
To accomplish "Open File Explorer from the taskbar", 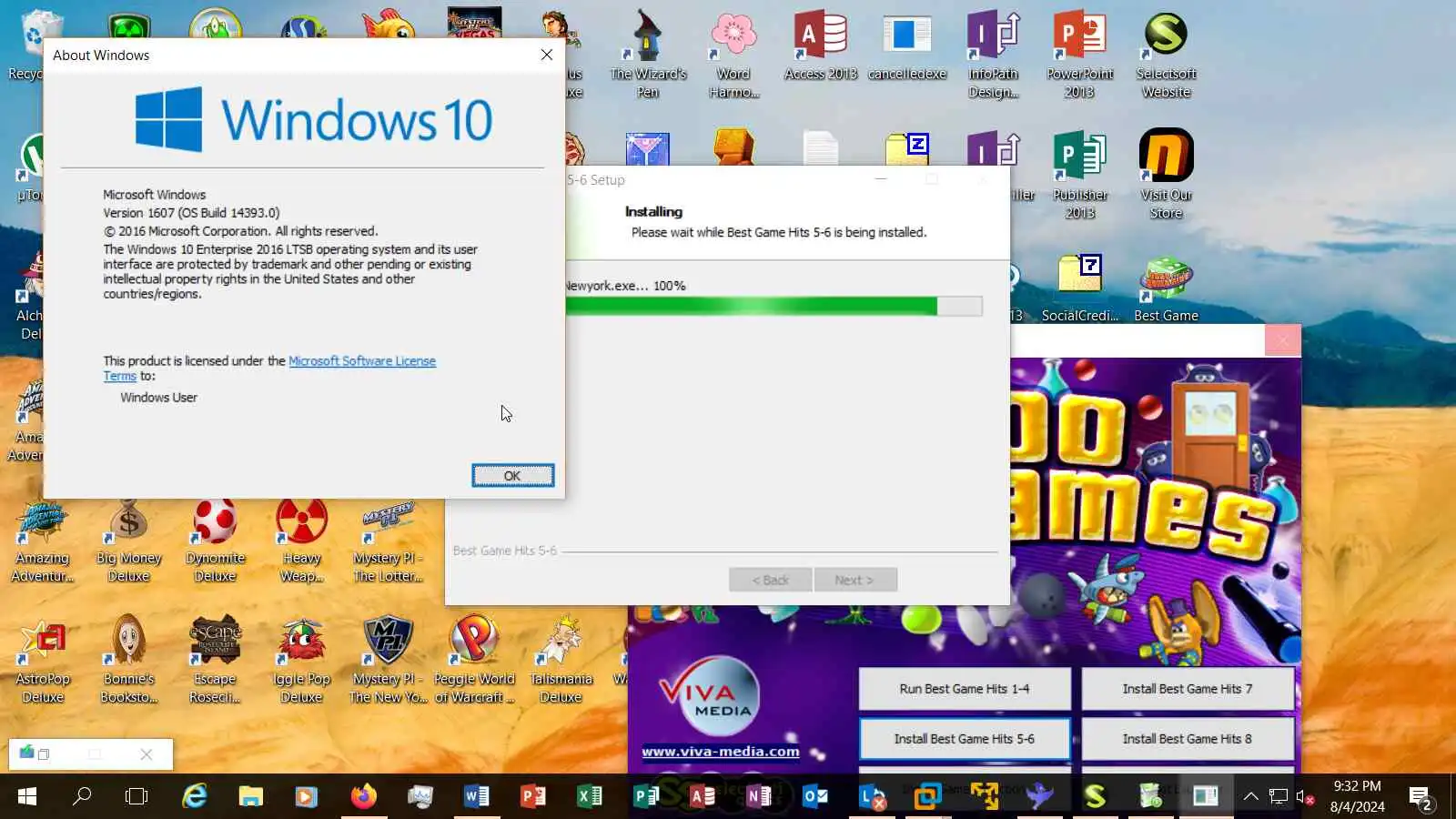I will click(250, 797).
